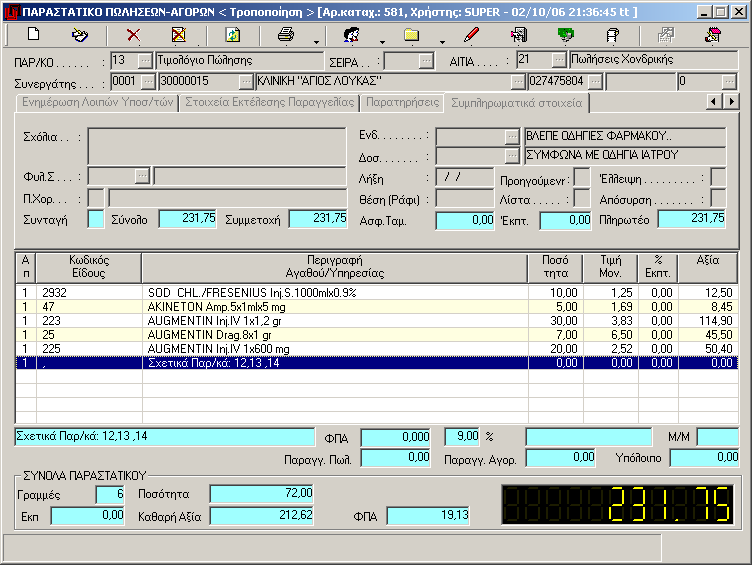Click the Ασφ.Ταμ. amount field
752x565 pixels.
(464, 220)
